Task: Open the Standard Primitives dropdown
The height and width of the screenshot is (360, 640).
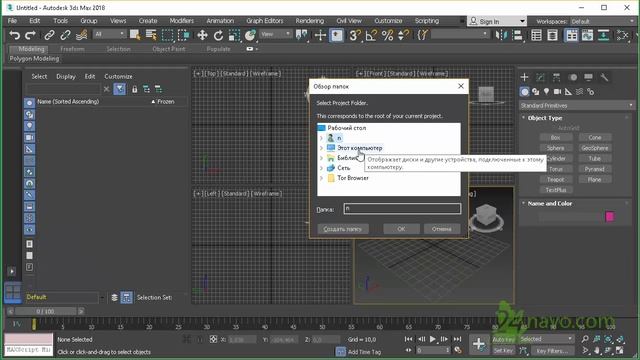Action: point(577,105)
